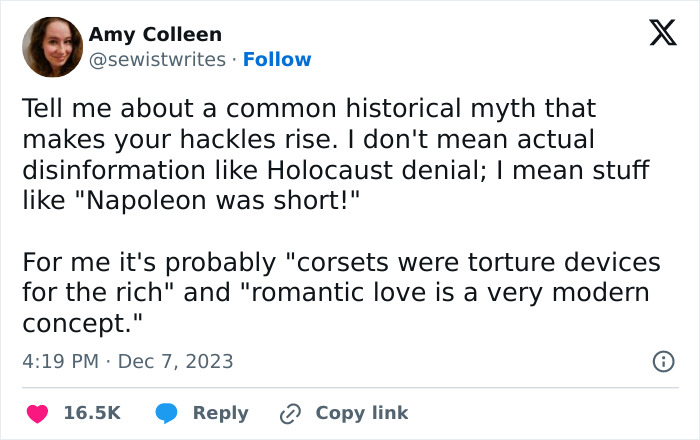Click the paragraph starting "For me it's probably"

340,293
